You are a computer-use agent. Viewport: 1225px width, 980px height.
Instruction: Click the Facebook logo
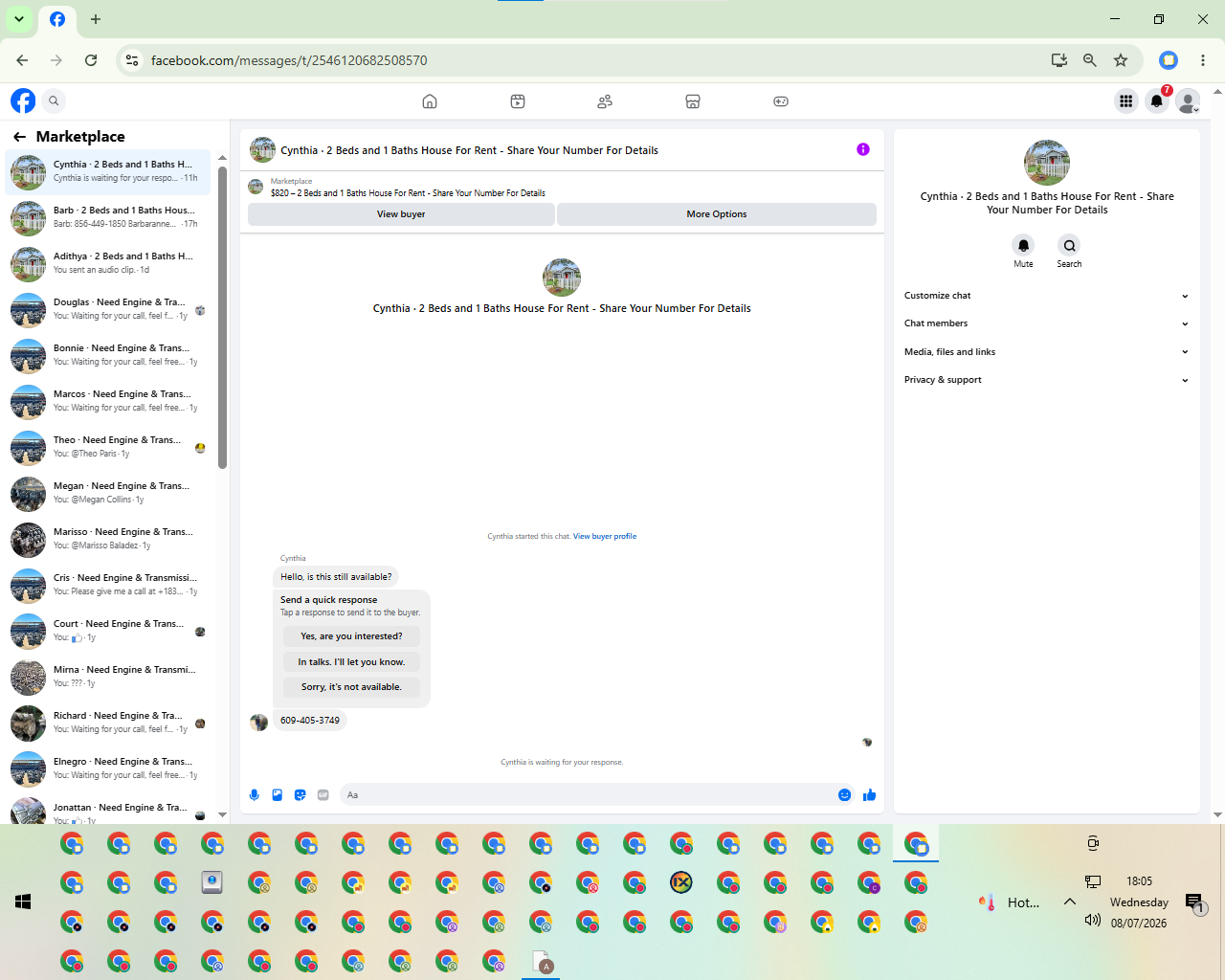pyautogui.click(x=23, y=100)
